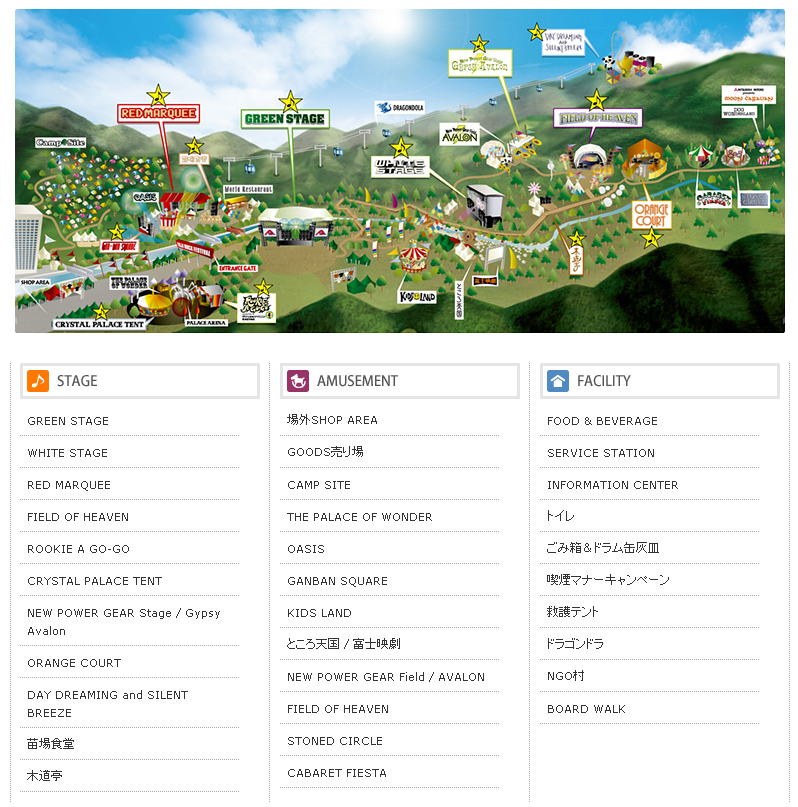Open the STONED CIRCLE link
The width and height of the screenshot is (798, 807).
point(335,741)
